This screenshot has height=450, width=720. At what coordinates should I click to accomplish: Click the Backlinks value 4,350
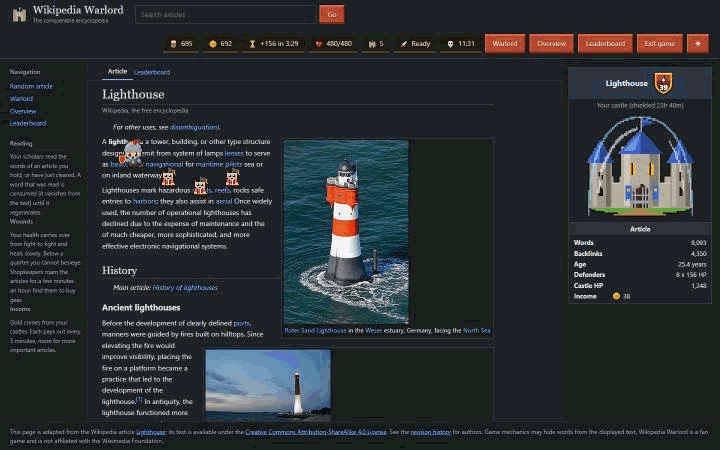tap(698, 253)
